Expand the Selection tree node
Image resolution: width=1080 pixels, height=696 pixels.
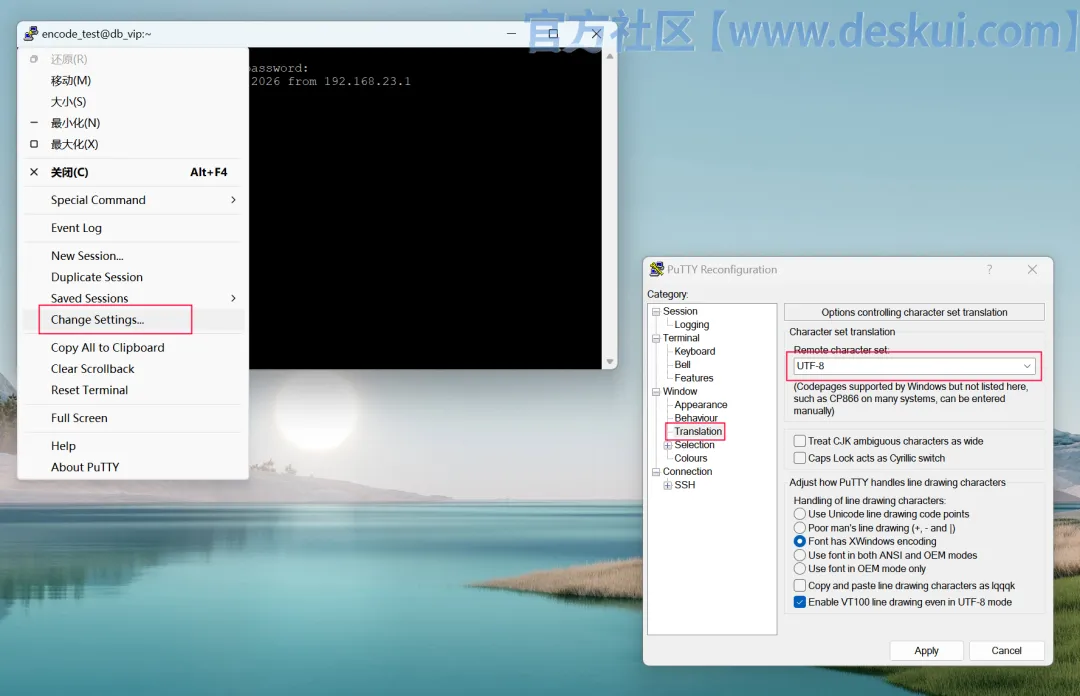click(x=667, y=445)
